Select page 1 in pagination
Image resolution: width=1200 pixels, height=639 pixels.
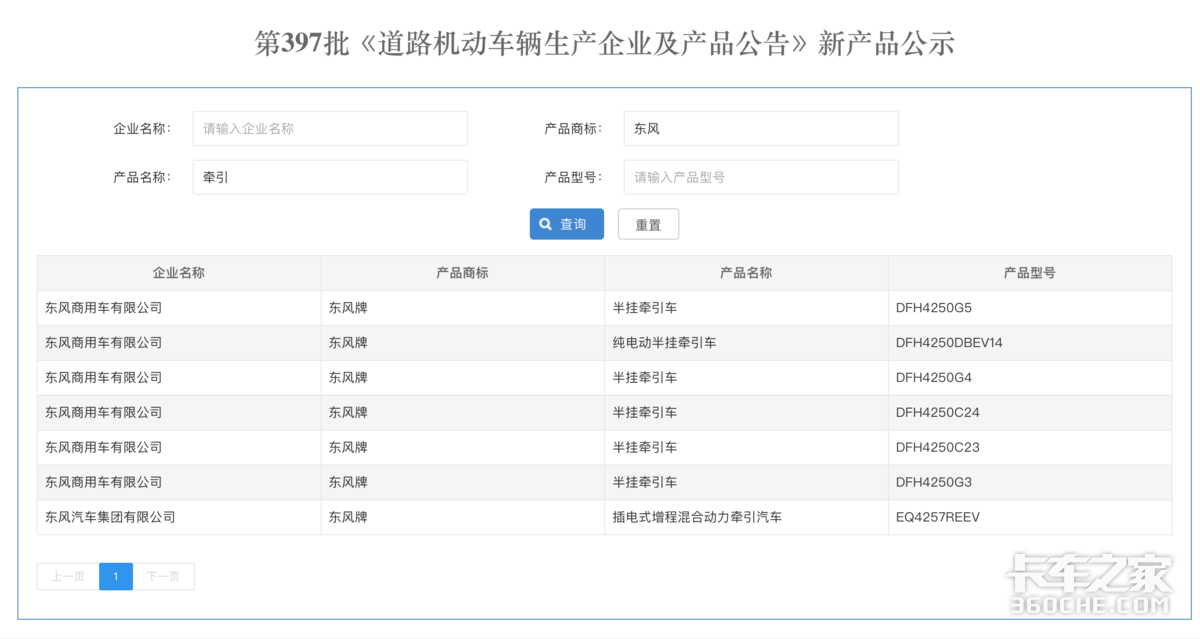(x=116, y=576)
